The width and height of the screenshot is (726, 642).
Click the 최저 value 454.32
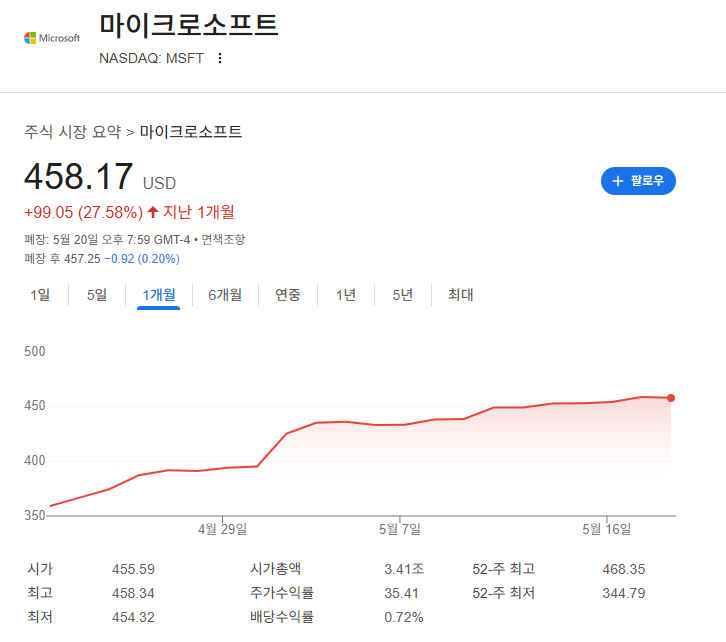point(133,617)
